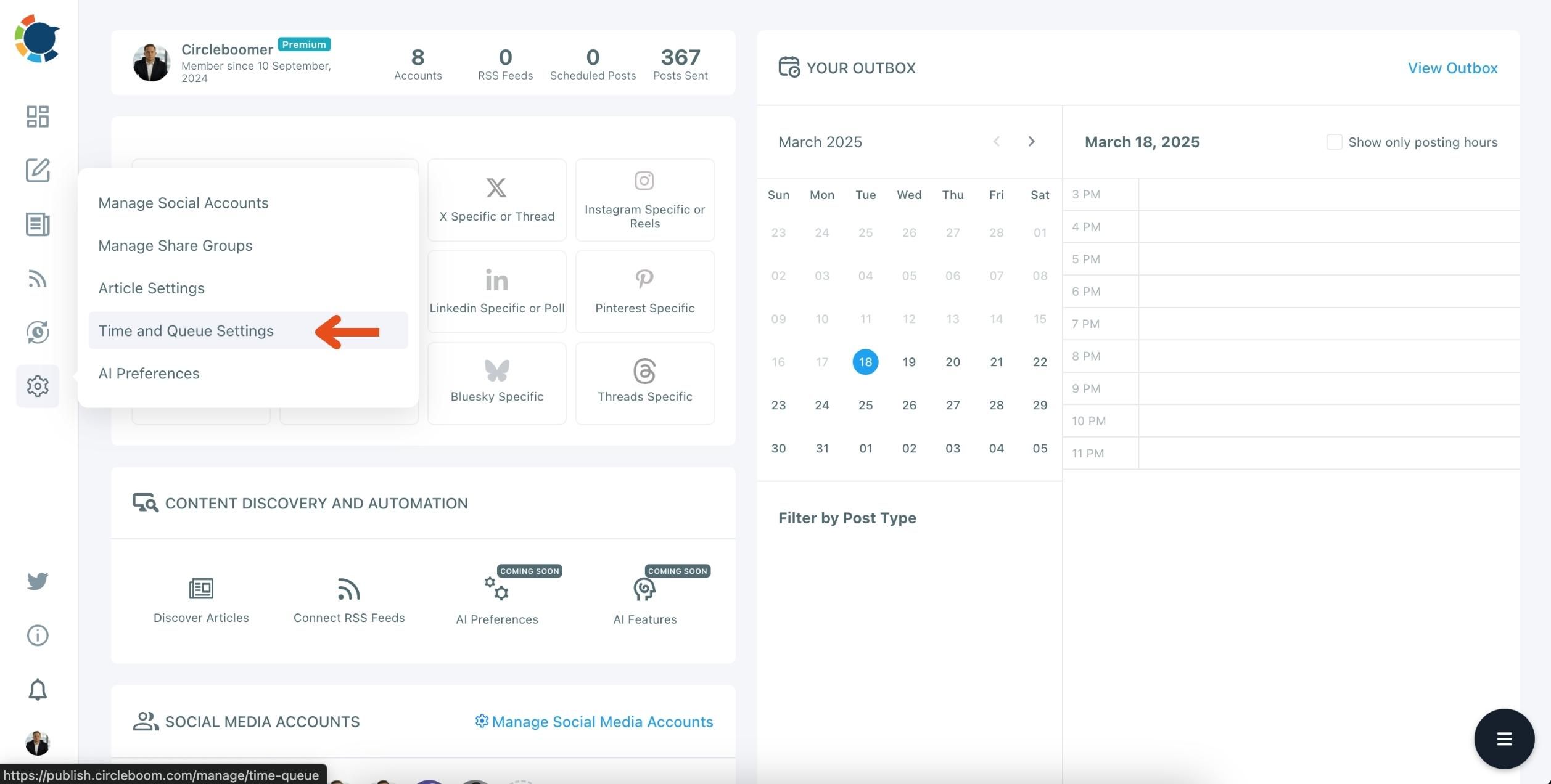1551x784 pixels.
Task: Click the Social Media Accounts heading
Action: click(262, 721)
